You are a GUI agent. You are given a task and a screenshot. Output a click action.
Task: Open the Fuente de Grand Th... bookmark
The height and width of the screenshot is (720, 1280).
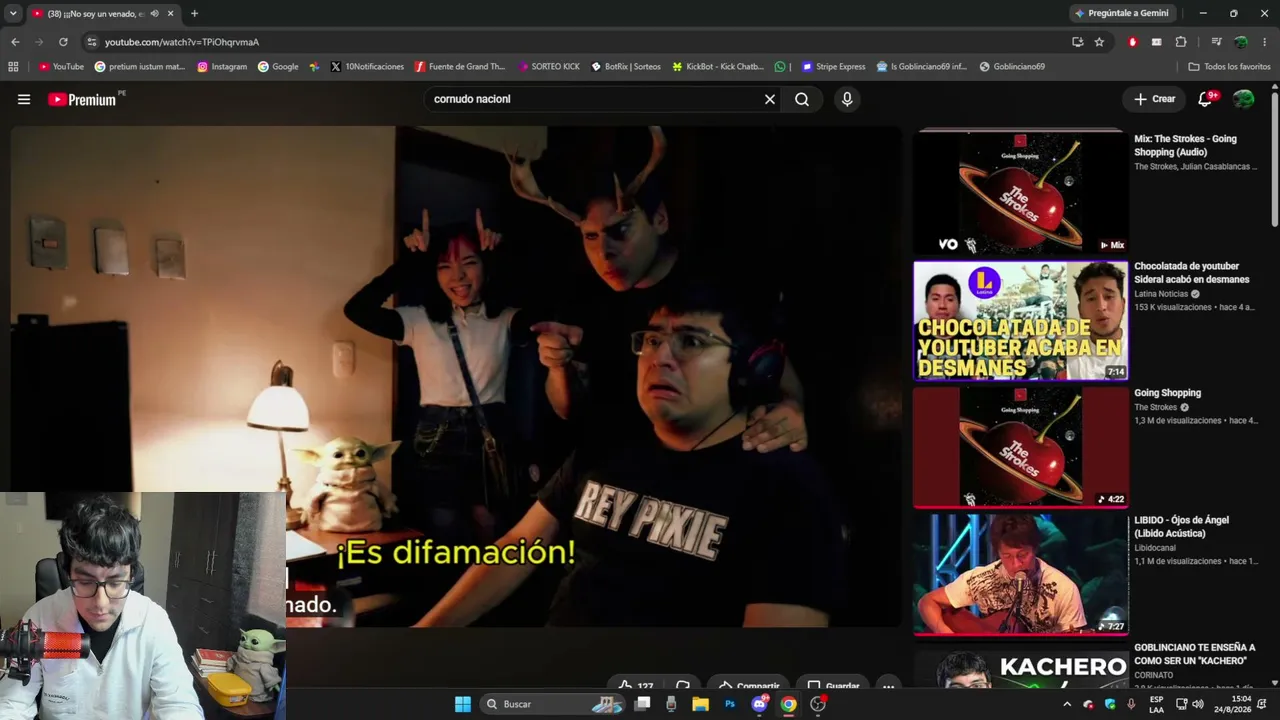pyautogui.click(x=460, y=67)
